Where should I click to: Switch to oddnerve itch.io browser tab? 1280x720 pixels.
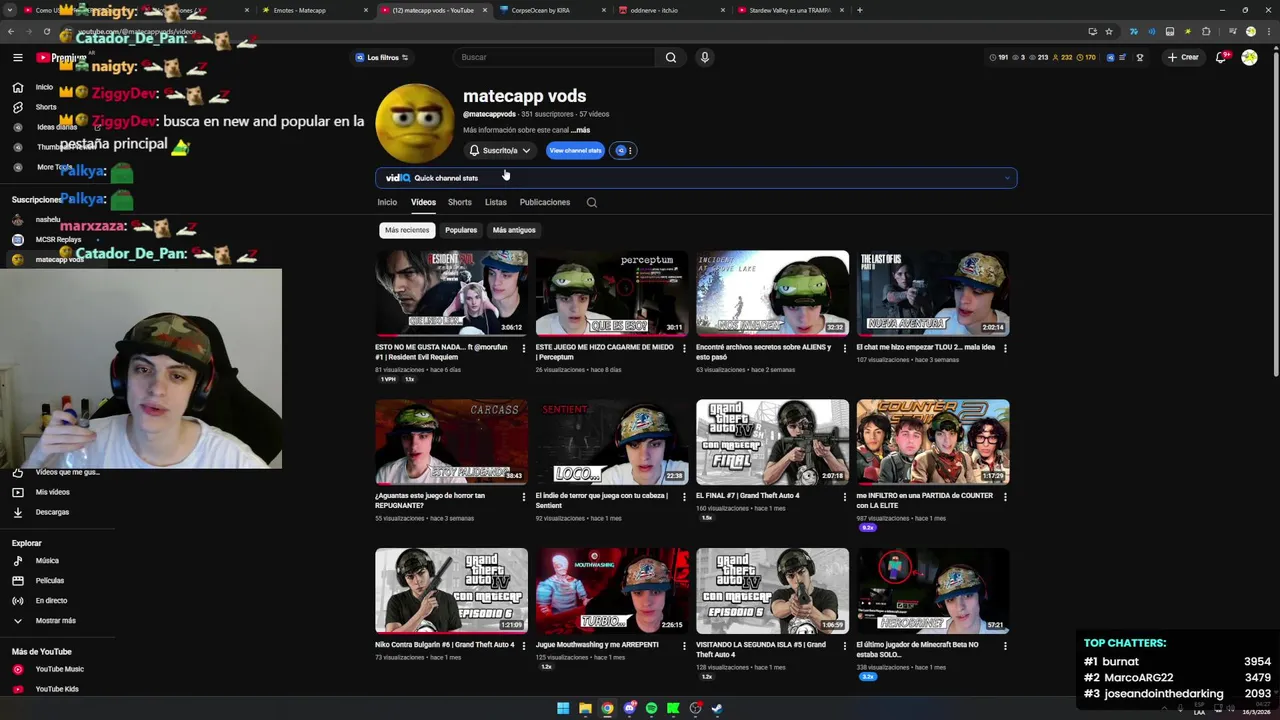point(670,10)
